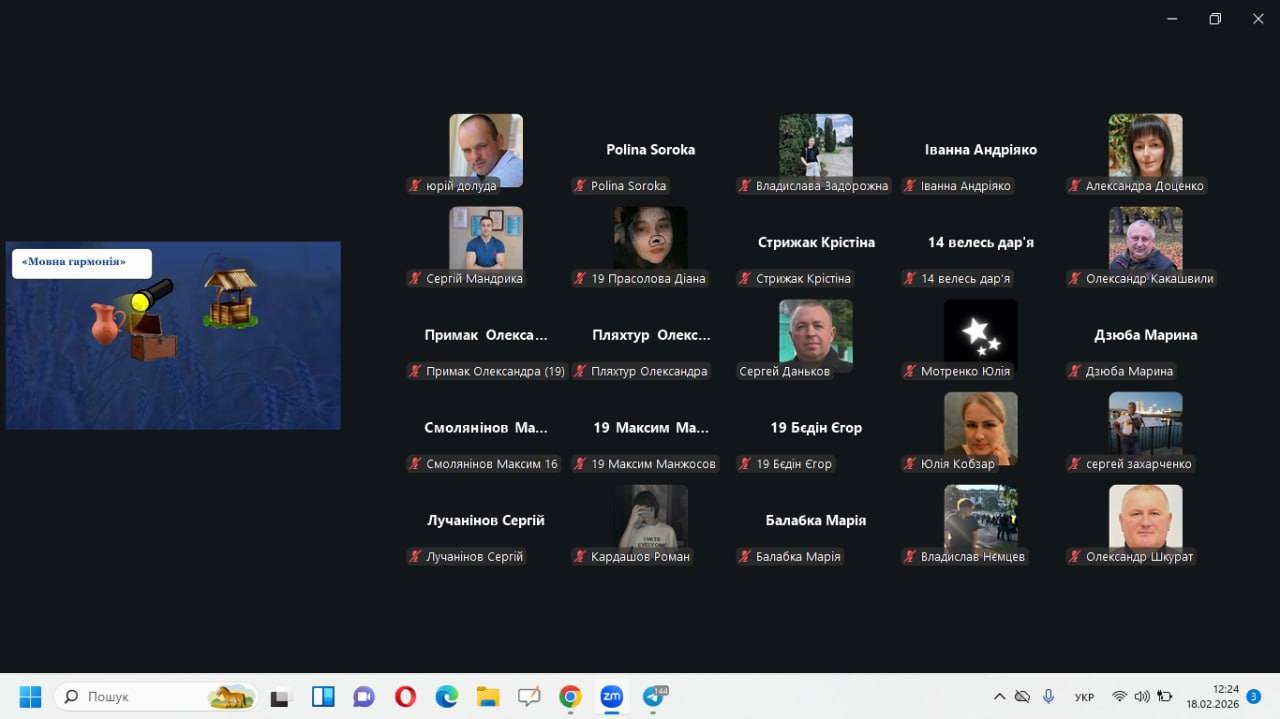Select the shared screen «Мовна гармонія» slide

[x=173, y=335]
